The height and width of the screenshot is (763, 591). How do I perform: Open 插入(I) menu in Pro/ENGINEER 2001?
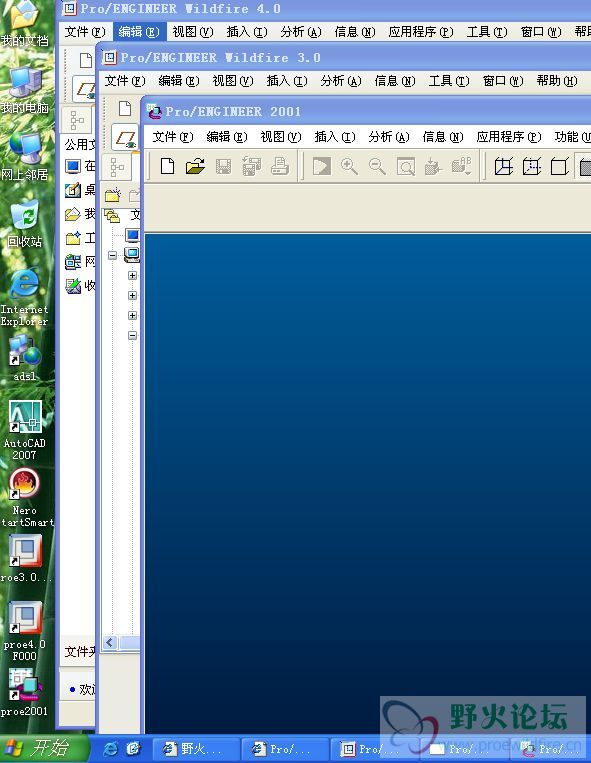point(335,137)
